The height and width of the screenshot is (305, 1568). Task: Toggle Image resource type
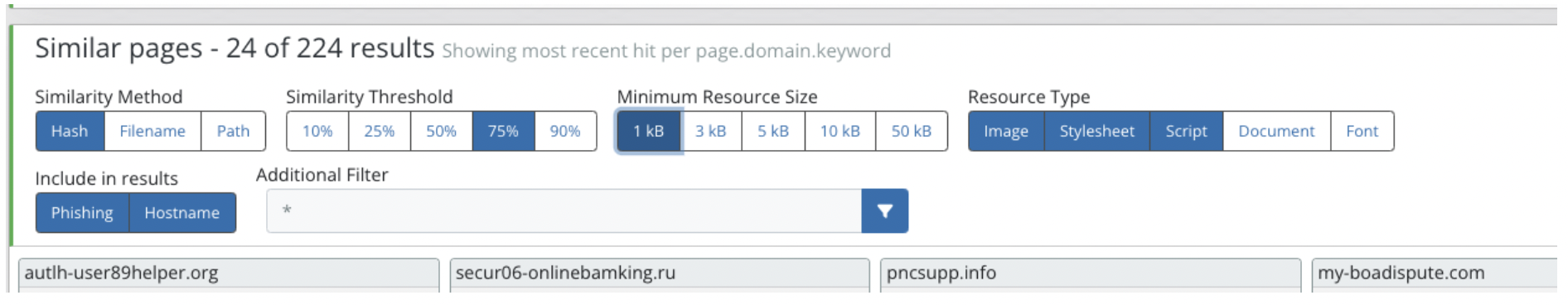[x=1006, y=131]
